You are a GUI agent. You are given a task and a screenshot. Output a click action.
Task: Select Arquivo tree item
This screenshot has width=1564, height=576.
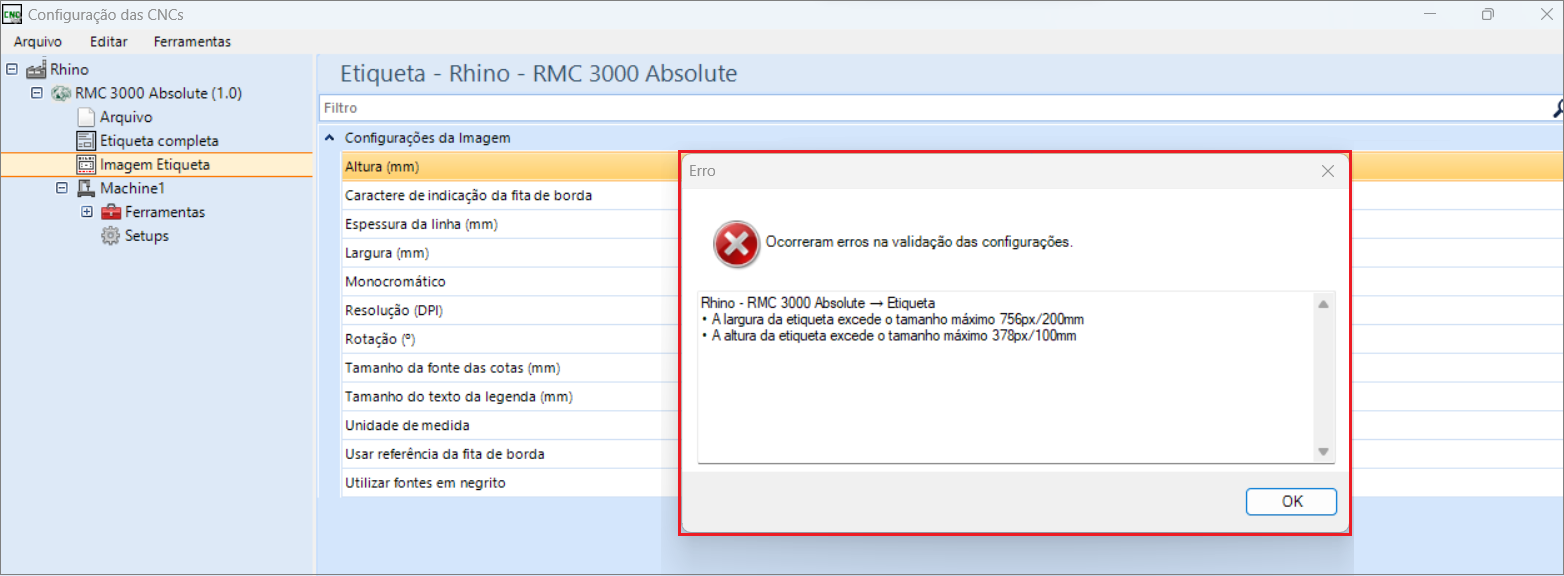[126, 117]
